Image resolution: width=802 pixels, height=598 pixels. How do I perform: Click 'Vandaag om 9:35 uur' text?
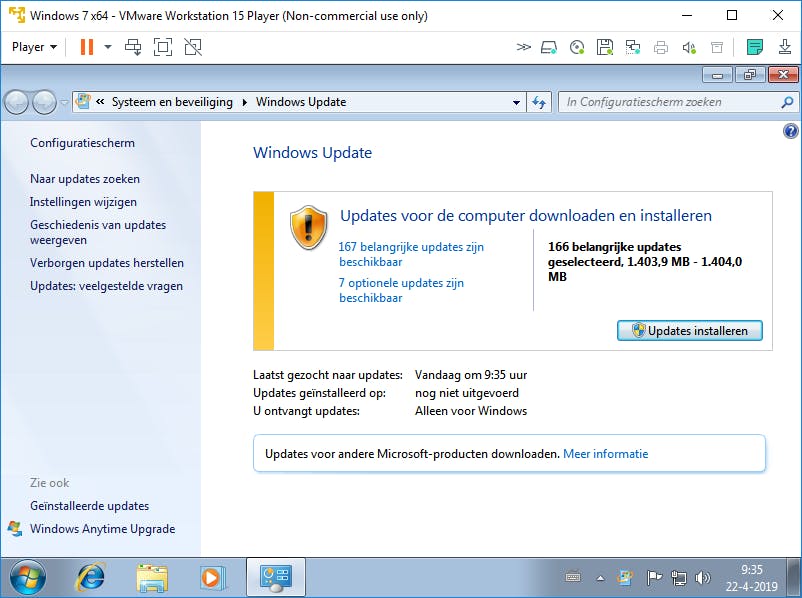click(471, 375)
